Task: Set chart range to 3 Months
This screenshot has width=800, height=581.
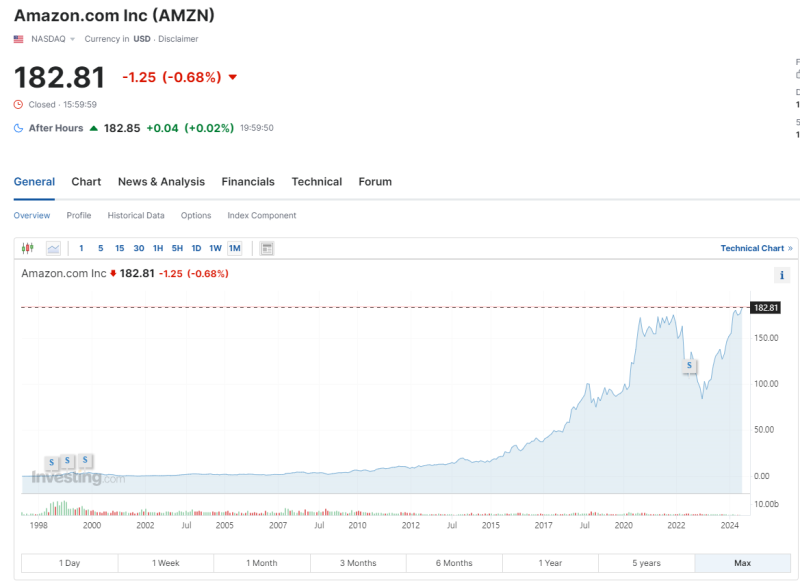Action: pos(358,563)
